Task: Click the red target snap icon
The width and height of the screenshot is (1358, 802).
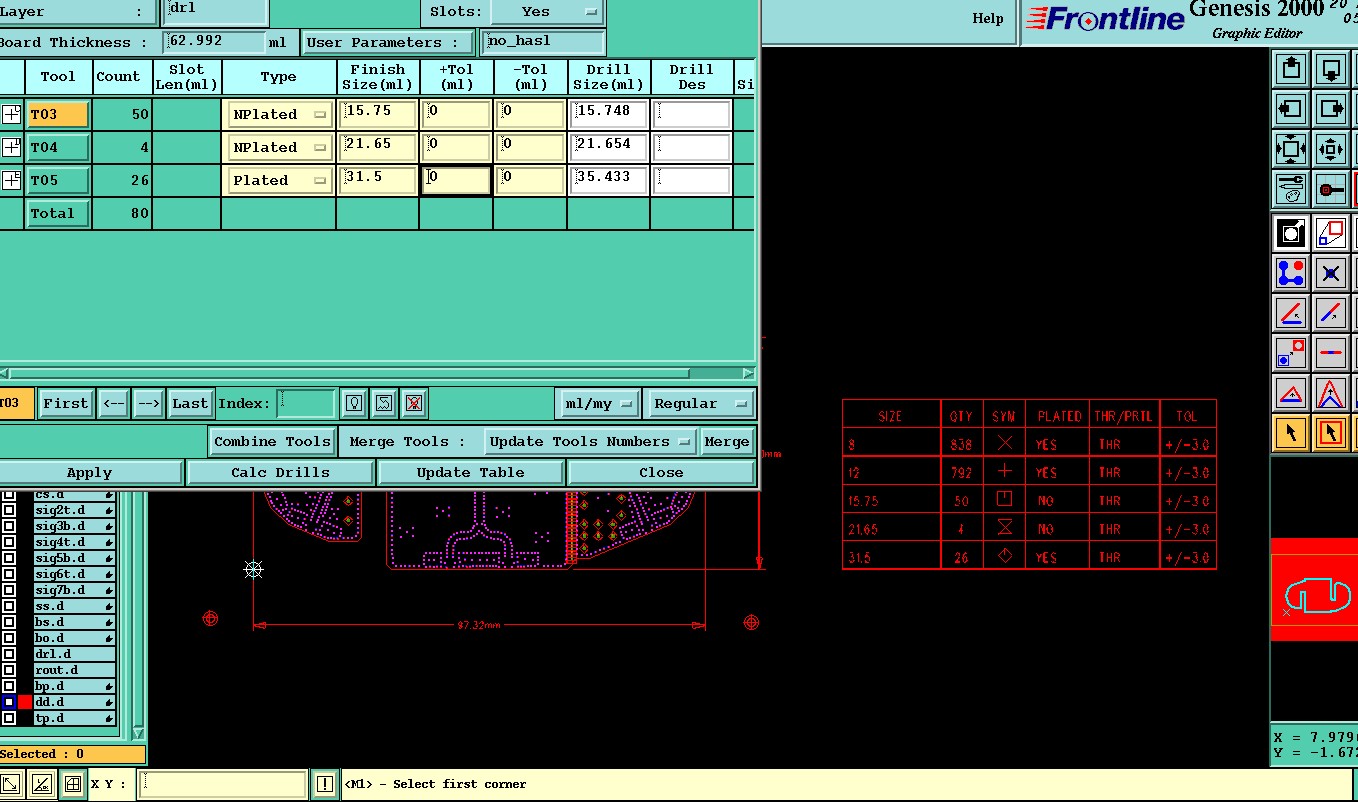Action: point(1331,189)
